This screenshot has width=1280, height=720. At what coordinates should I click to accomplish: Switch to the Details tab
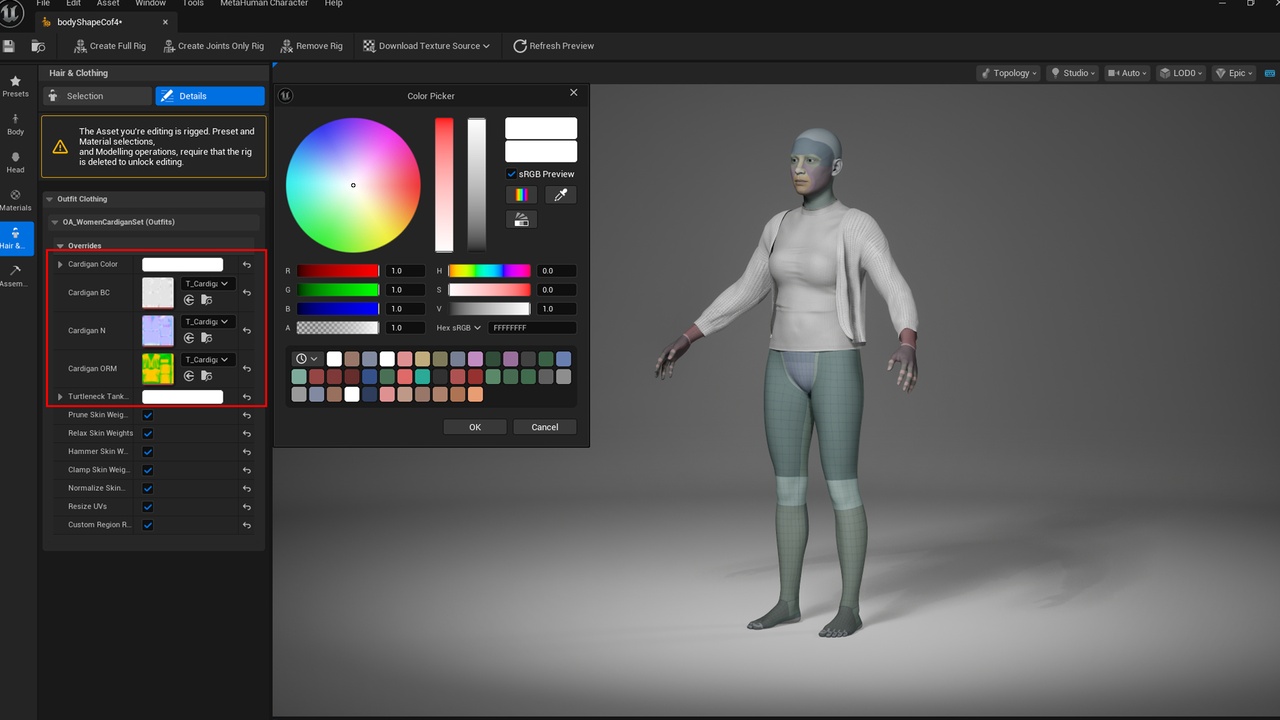[210, 96]
